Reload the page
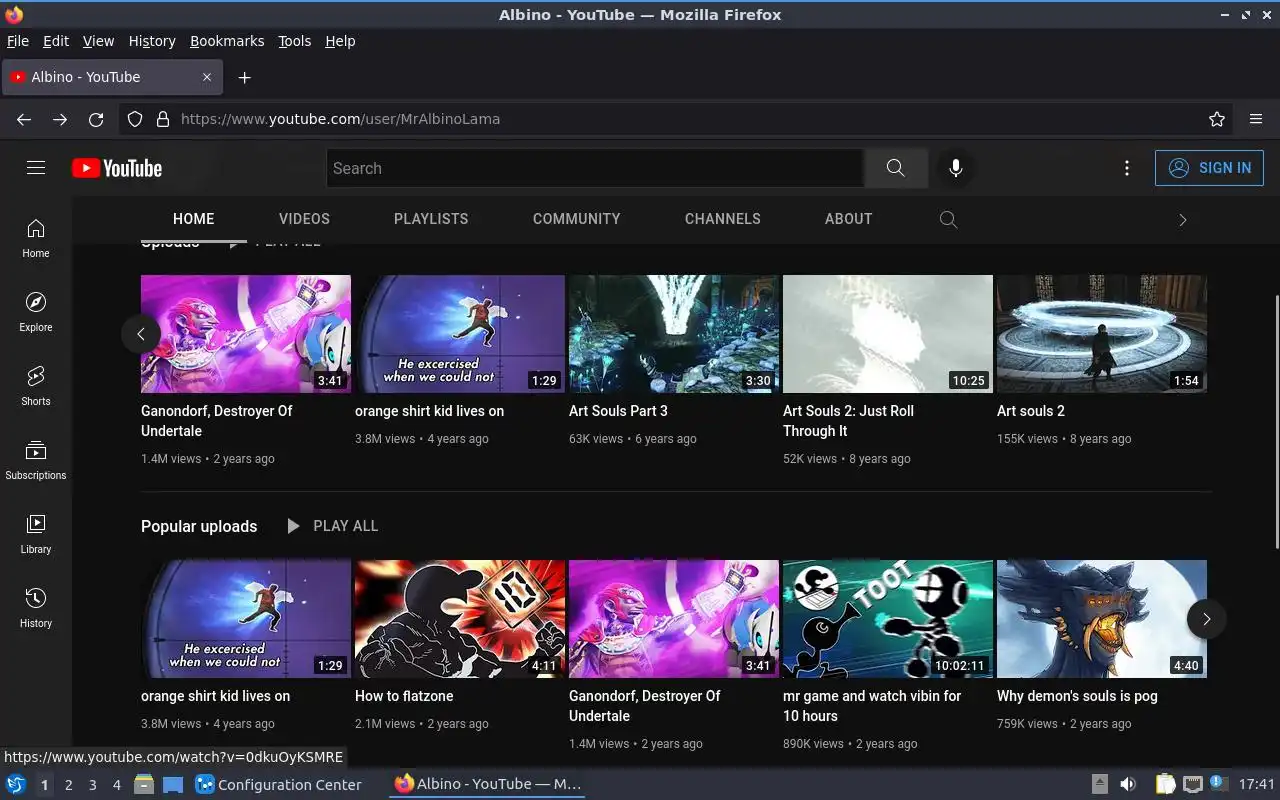 click(x=96, y=119)
